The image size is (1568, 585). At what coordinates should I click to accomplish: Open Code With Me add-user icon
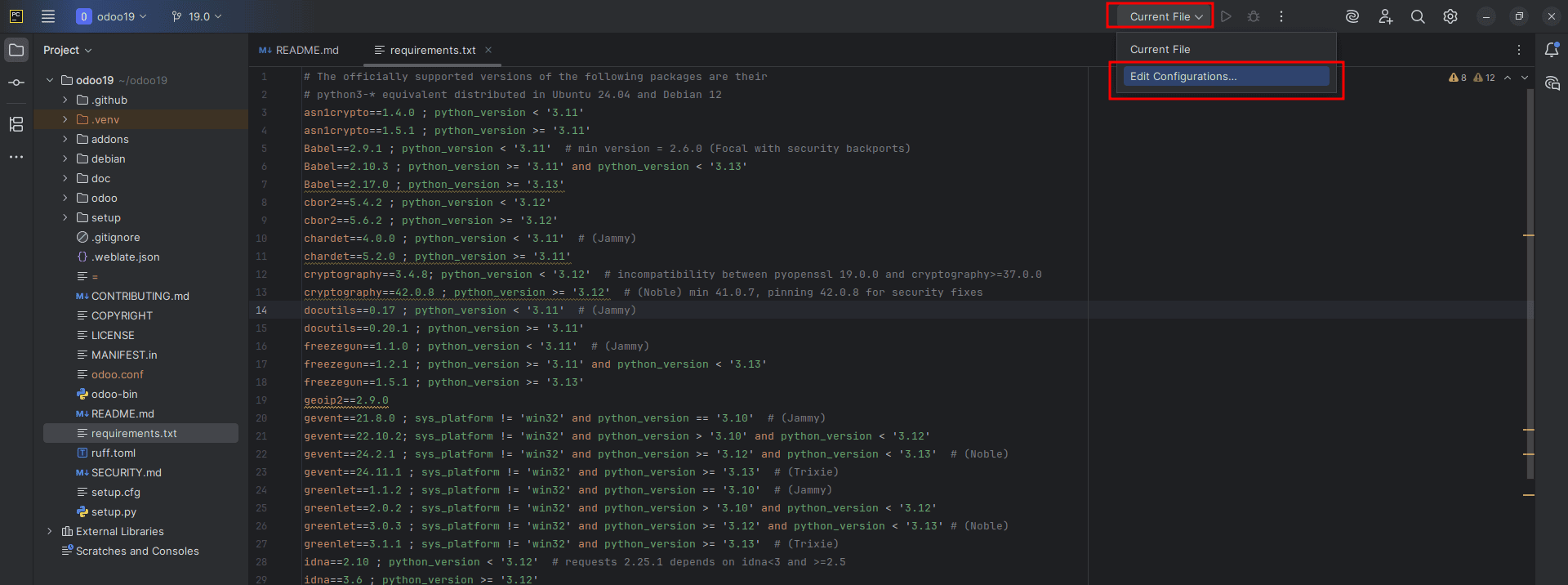[1386, 16]
